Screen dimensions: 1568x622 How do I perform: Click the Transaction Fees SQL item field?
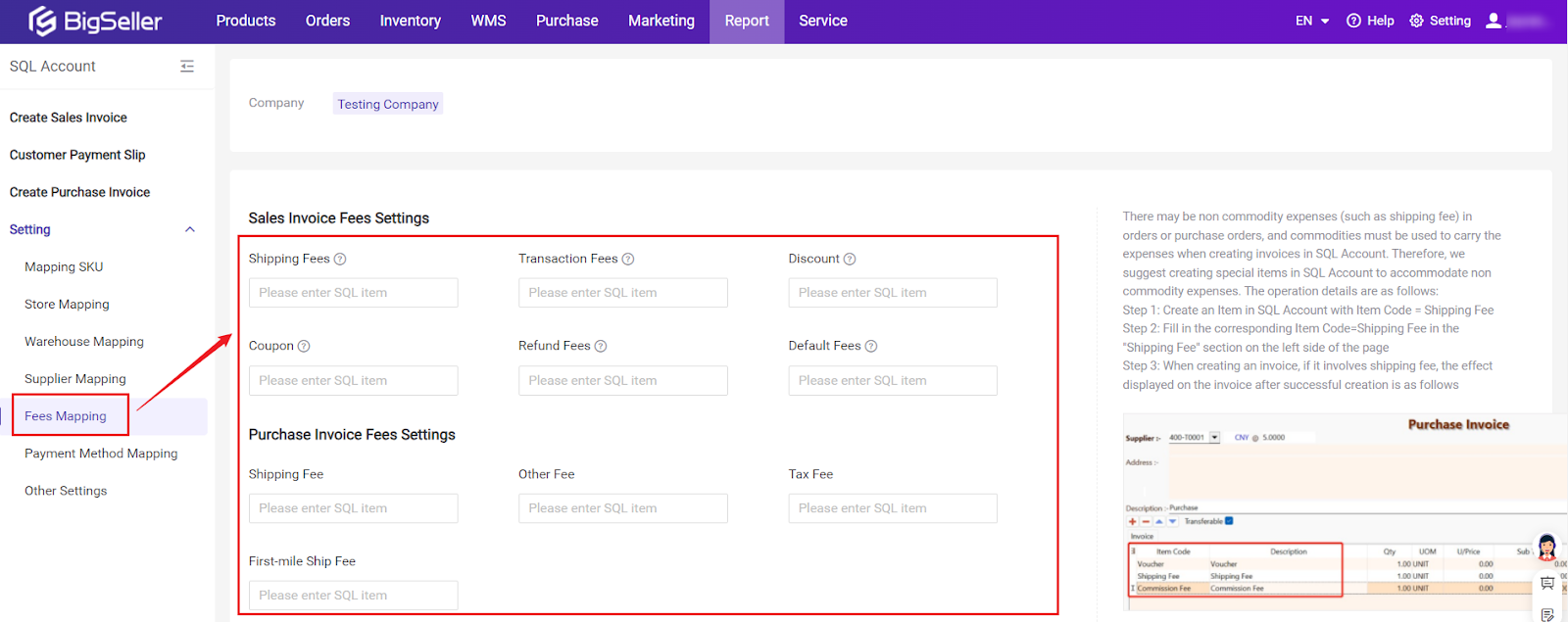[x=623, y=293]
